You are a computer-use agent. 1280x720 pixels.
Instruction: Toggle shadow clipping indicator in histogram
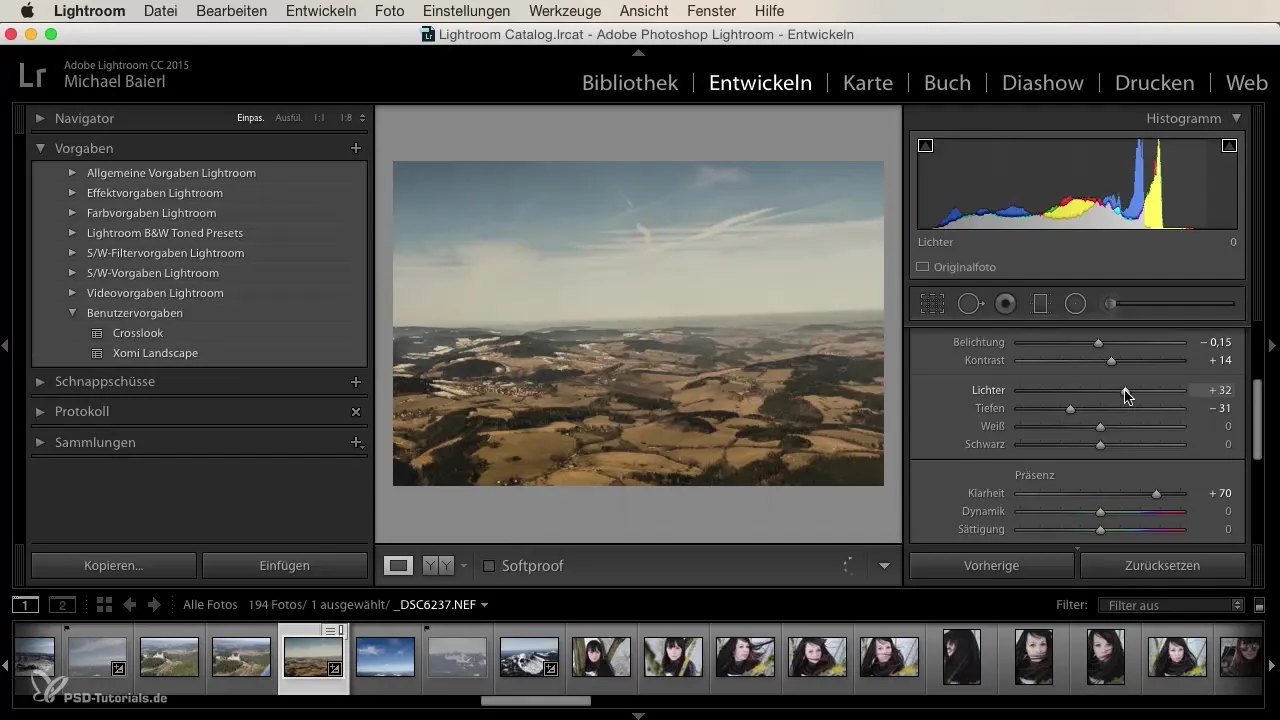click(x=925, y=146)
